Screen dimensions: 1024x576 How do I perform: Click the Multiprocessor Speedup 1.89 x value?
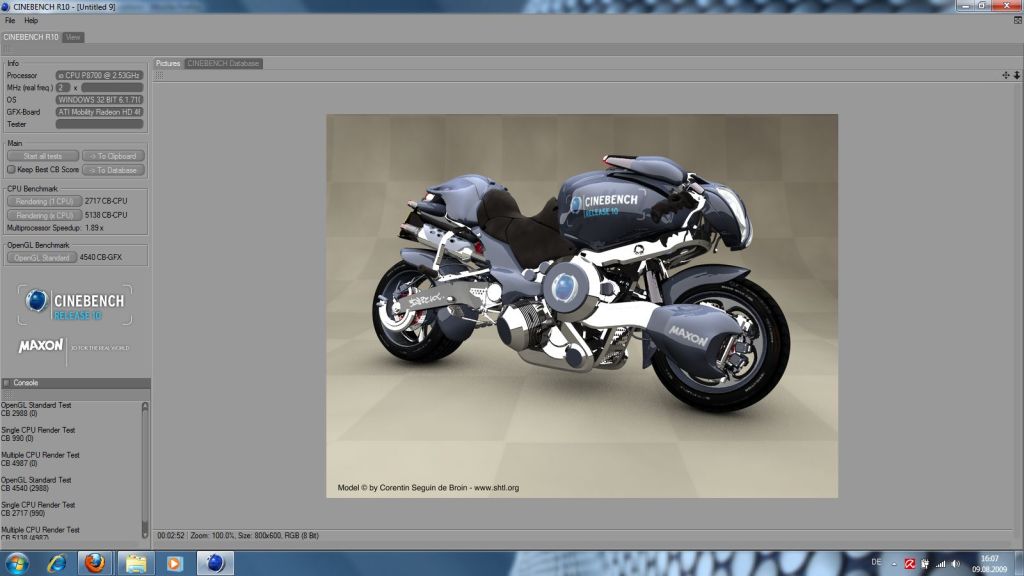point(95,228)
